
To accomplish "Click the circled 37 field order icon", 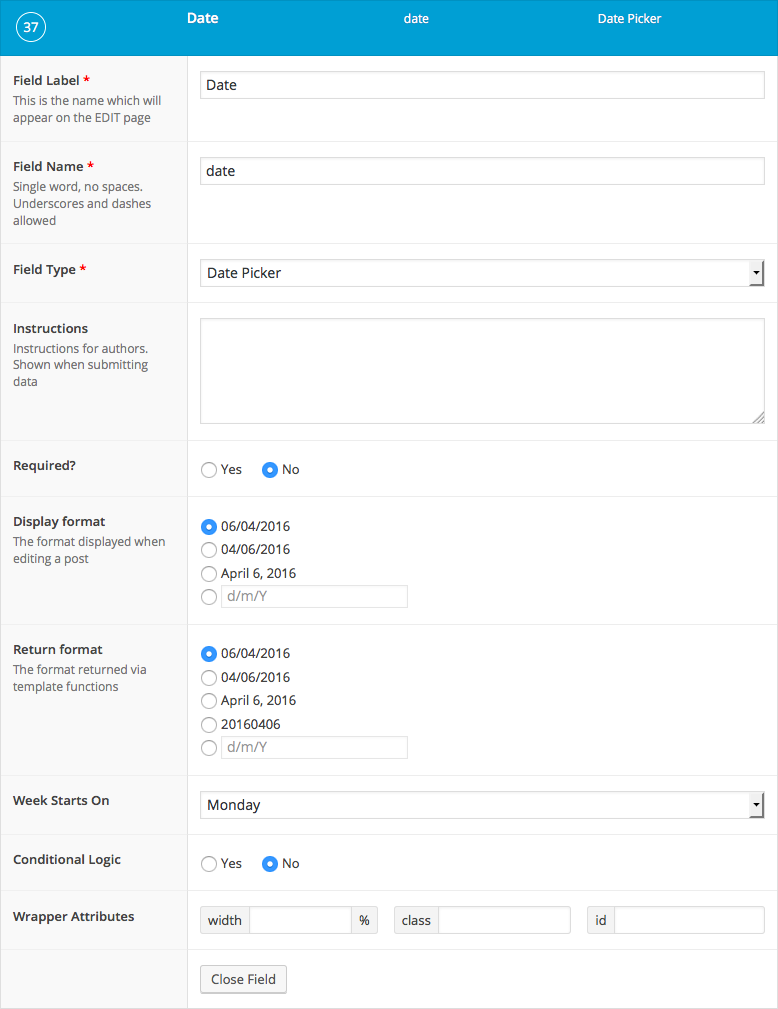I will tap(31, 27).
